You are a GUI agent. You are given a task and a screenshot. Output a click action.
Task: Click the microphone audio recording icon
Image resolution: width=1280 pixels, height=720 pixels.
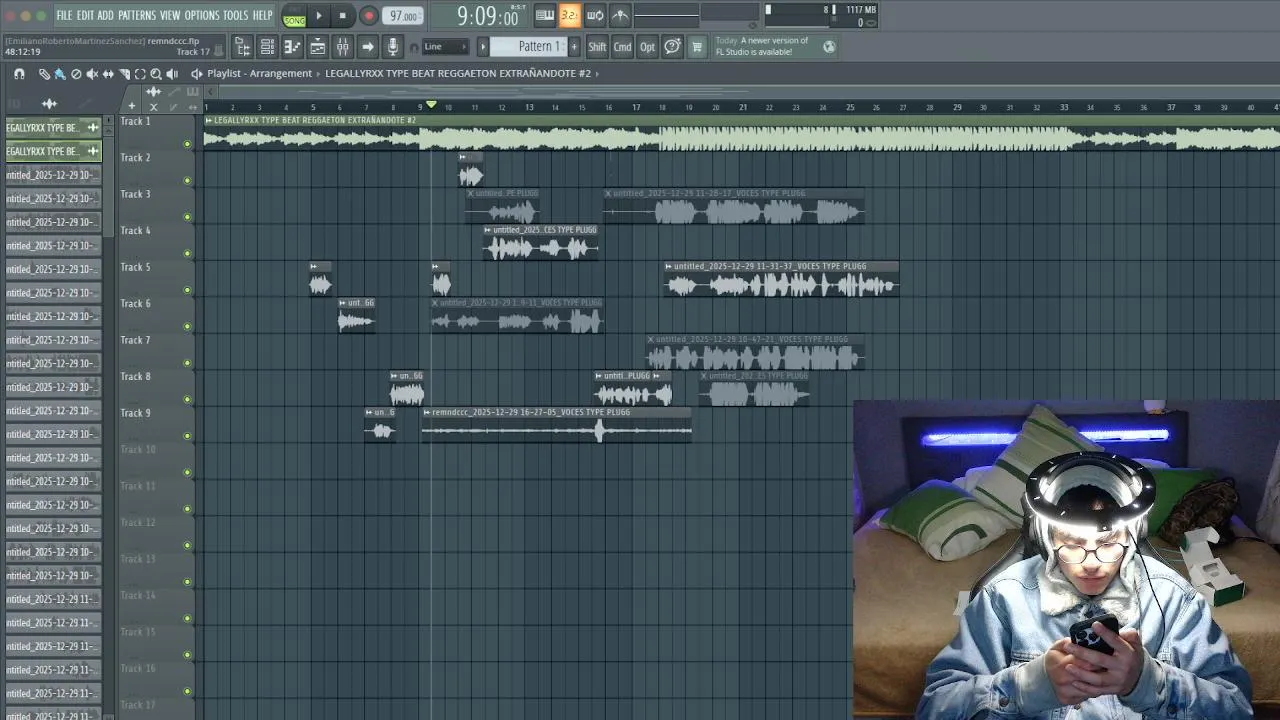tap(392, 47)
